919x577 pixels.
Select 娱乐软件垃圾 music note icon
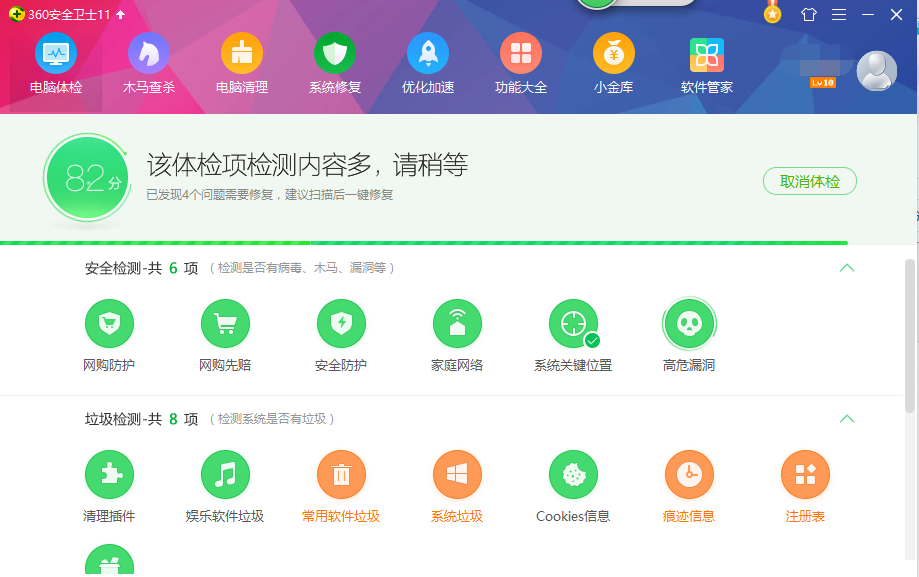225,474
